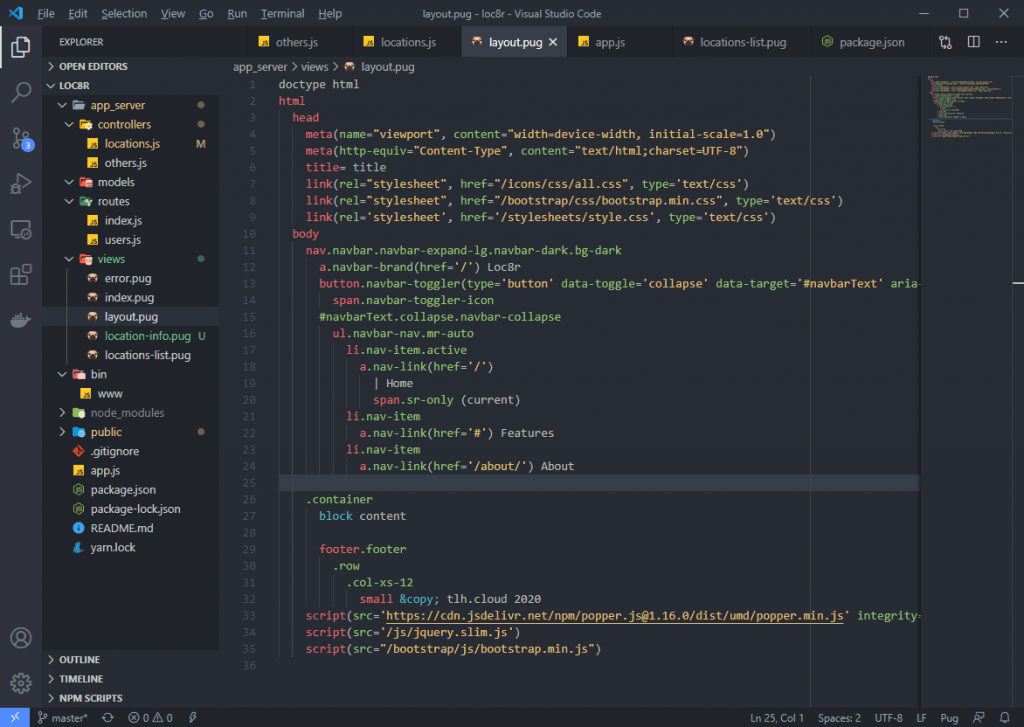Open the Edit menu
This screenshot has width=1024, height=727.
point(78,13)
